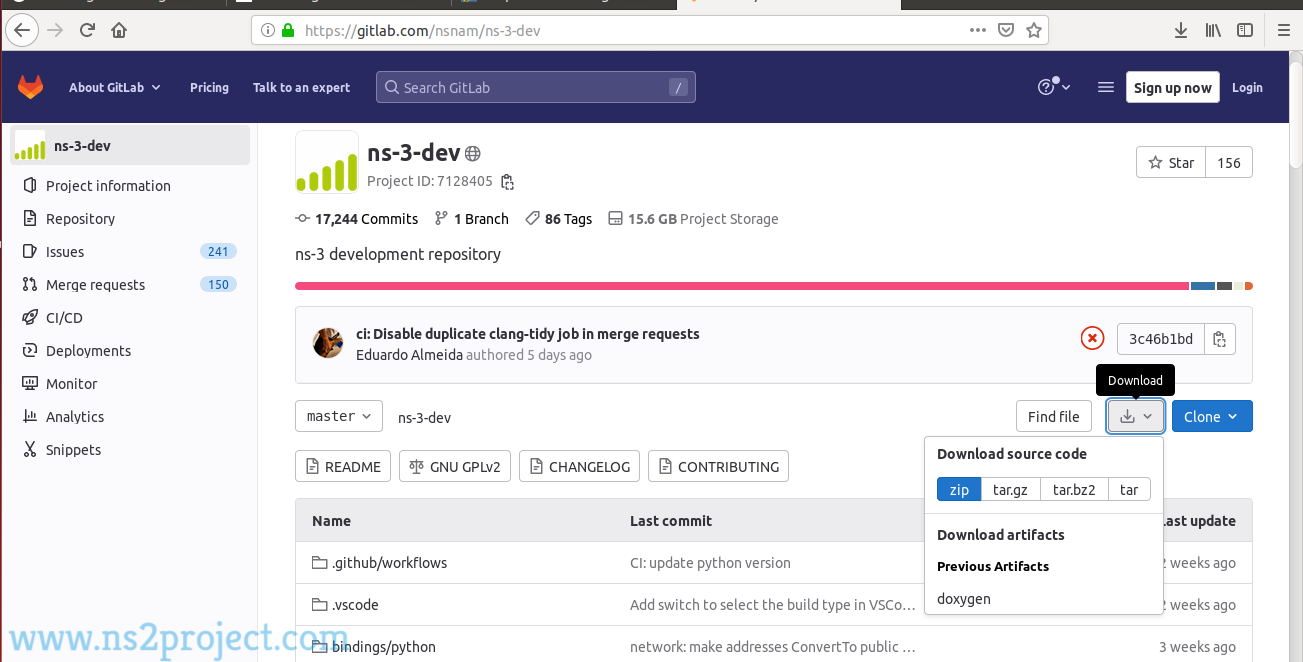Star the ns-3-dev project
The image size is (1303, 662).
[1171, 163]
